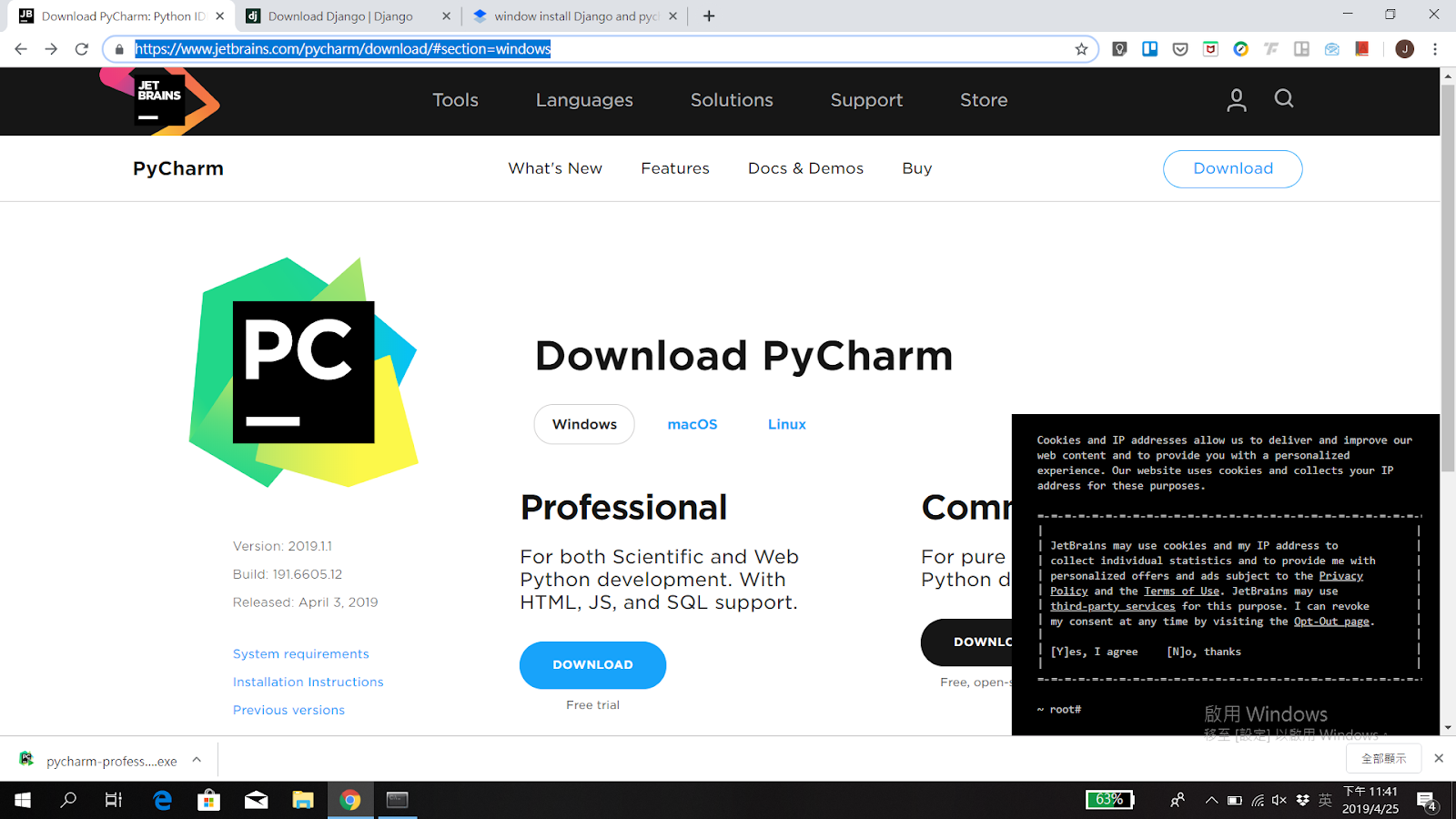Open the command prompt taskbar icon
Viewport: 1456px width, 819px height.
click(398, 800)
